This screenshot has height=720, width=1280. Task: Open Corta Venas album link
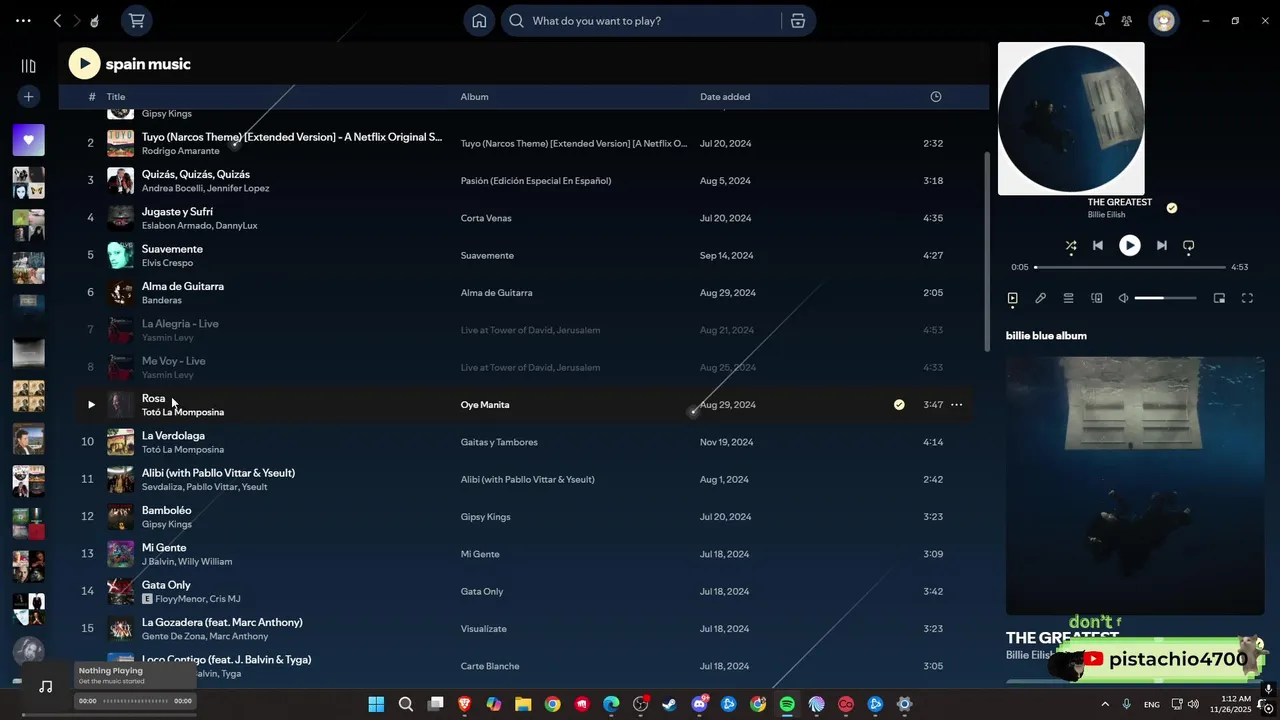click(486, 218)
